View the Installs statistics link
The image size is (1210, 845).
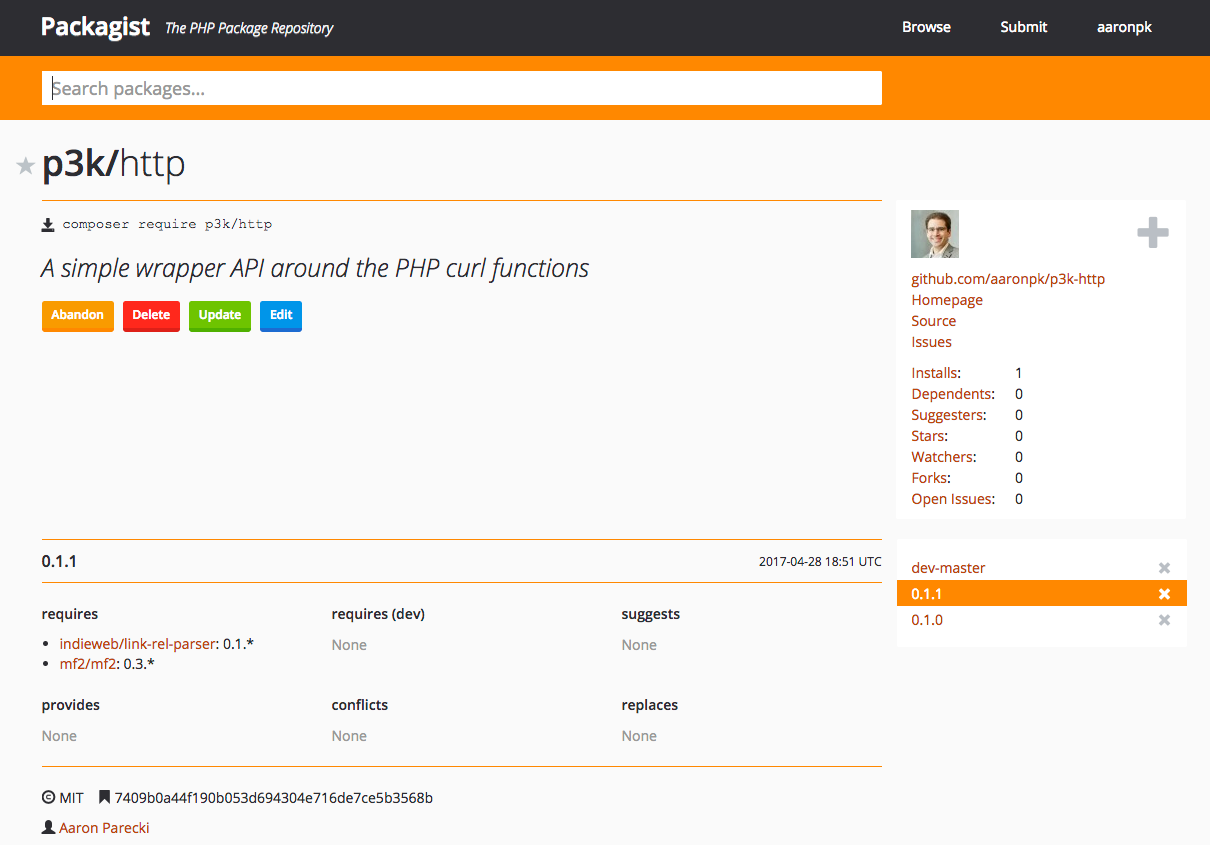[934, 373]
